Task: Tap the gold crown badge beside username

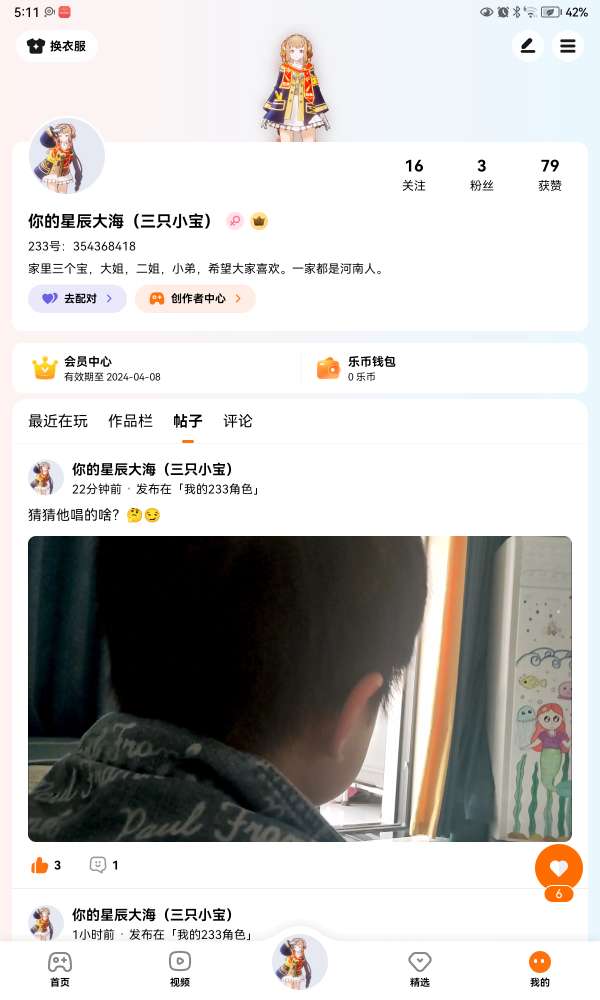Action: [259, 221]
